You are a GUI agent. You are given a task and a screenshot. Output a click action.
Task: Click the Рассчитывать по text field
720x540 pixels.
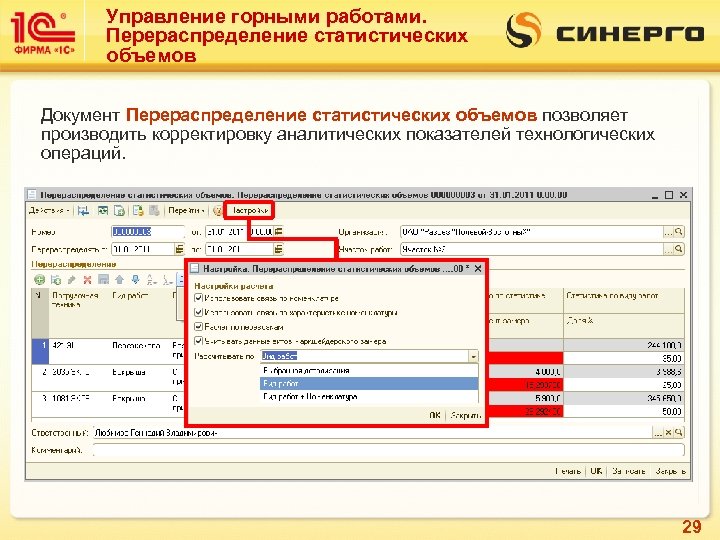(x=365, y=356)
